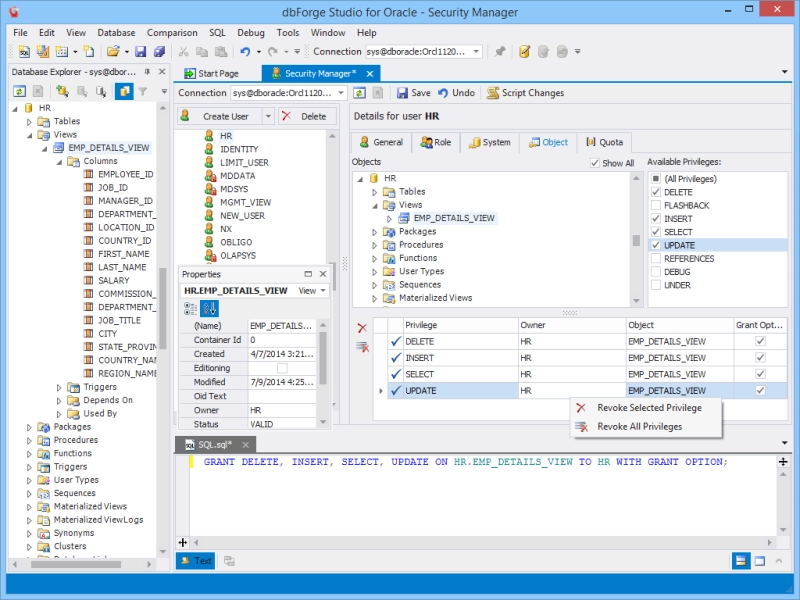Viewport: 800px width, 600px height.
Task: Click the Alphabetical sort icon in Properties panel
Action: pyautogui.click(x=209, y=308)
